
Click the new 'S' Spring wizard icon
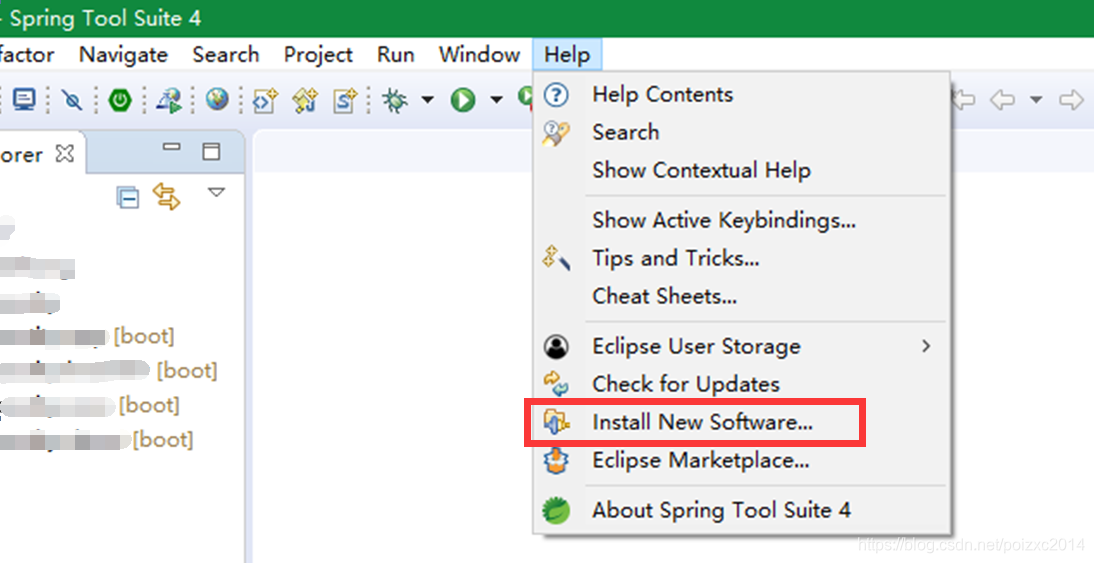point(345,100)
